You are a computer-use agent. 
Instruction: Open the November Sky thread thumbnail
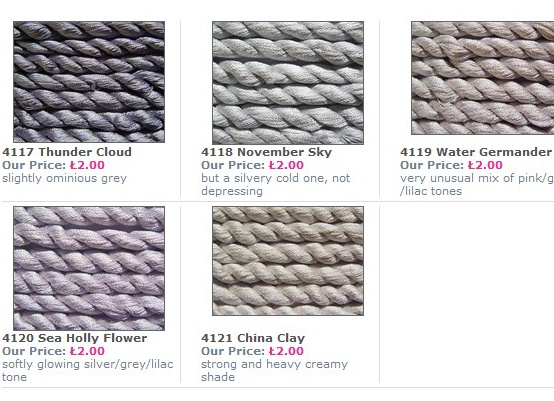pos(288,83)
